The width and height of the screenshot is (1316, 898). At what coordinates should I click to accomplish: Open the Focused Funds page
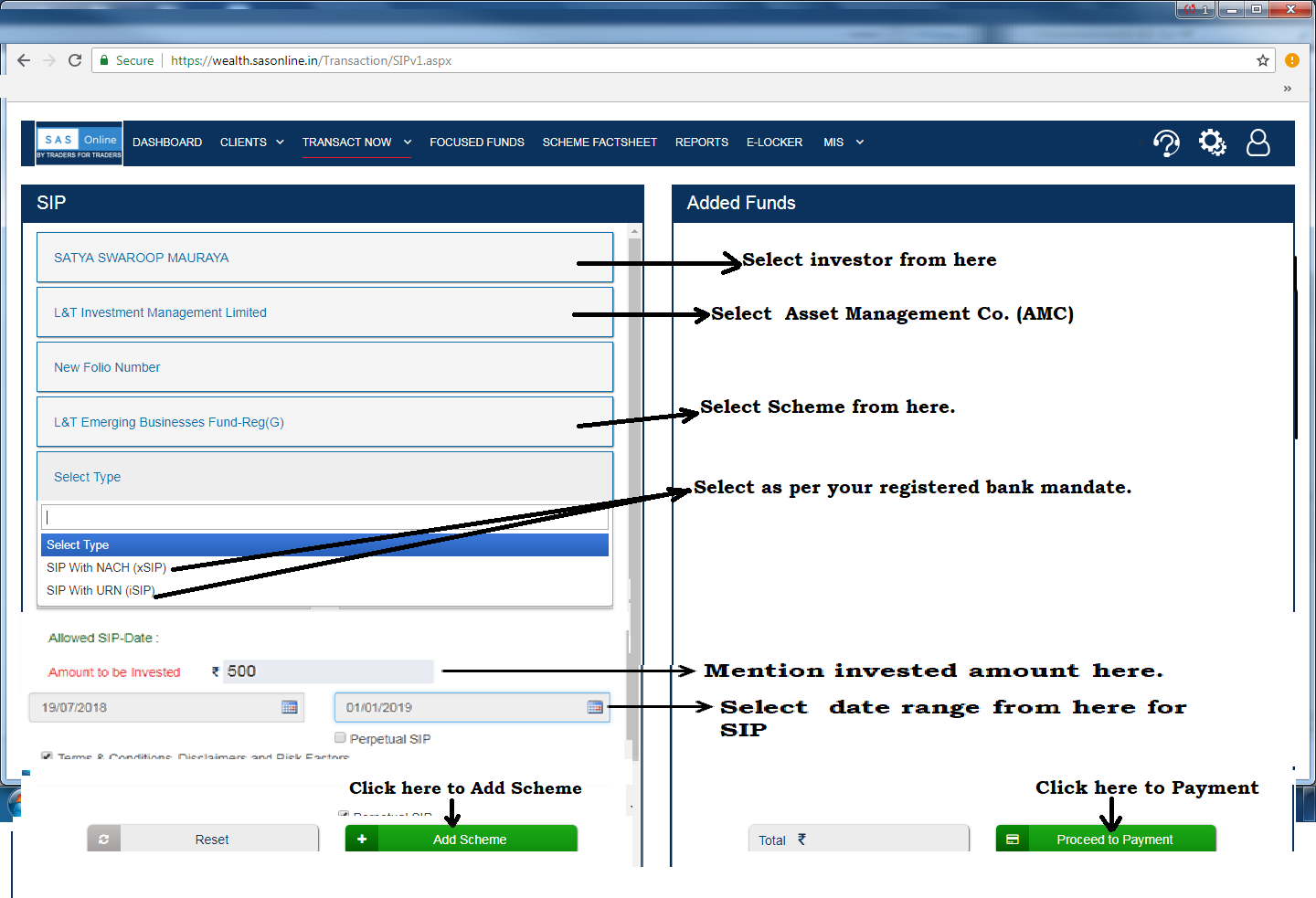(477, 143)
